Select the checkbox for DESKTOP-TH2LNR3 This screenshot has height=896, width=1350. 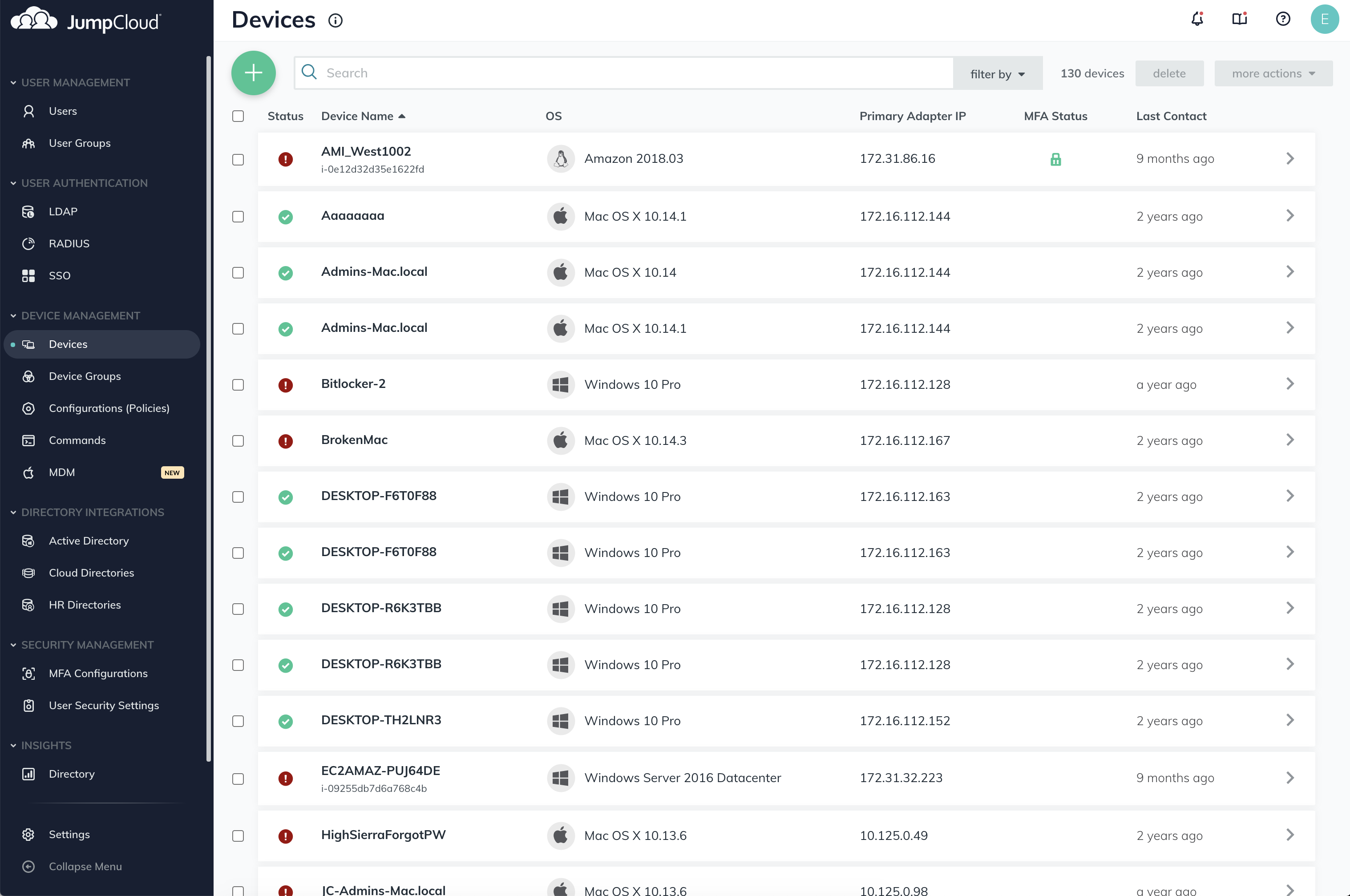238,721
